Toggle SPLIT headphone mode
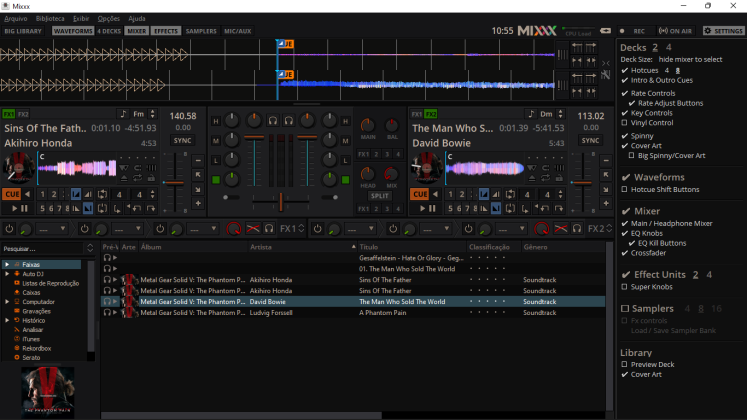 click(379, 196)
